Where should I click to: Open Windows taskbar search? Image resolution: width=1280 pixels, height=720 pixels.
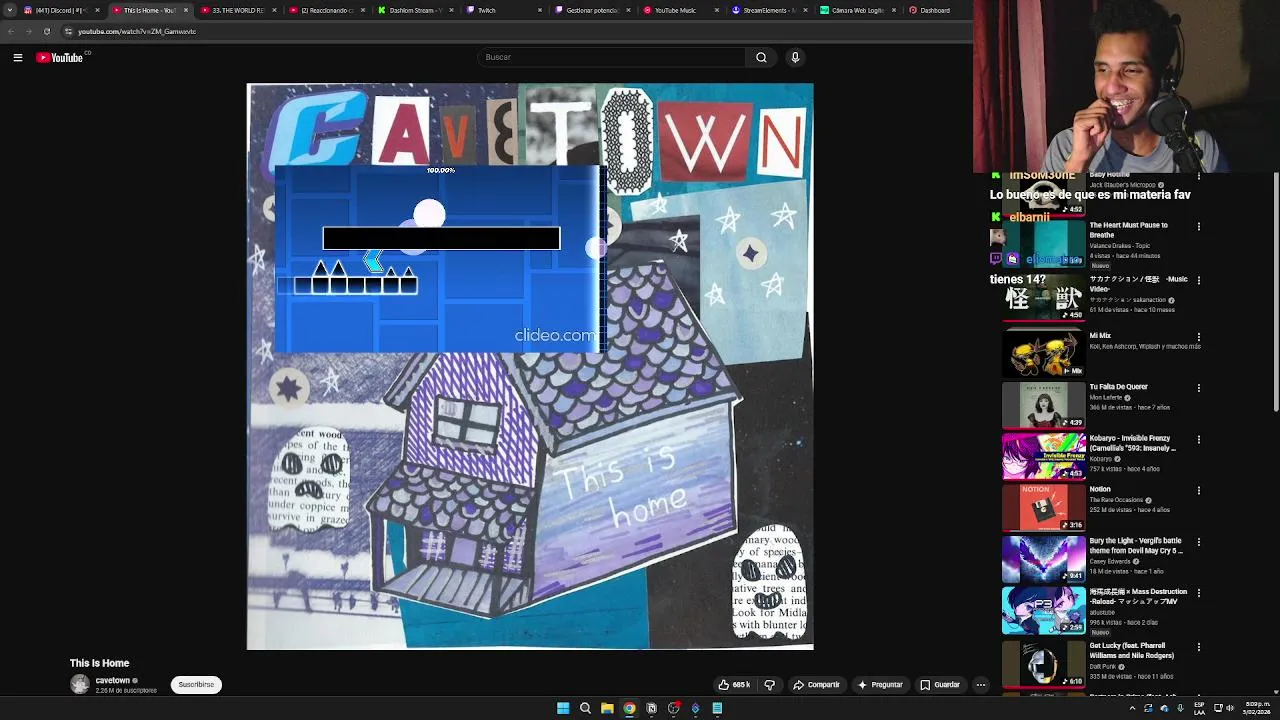[585, 708]
